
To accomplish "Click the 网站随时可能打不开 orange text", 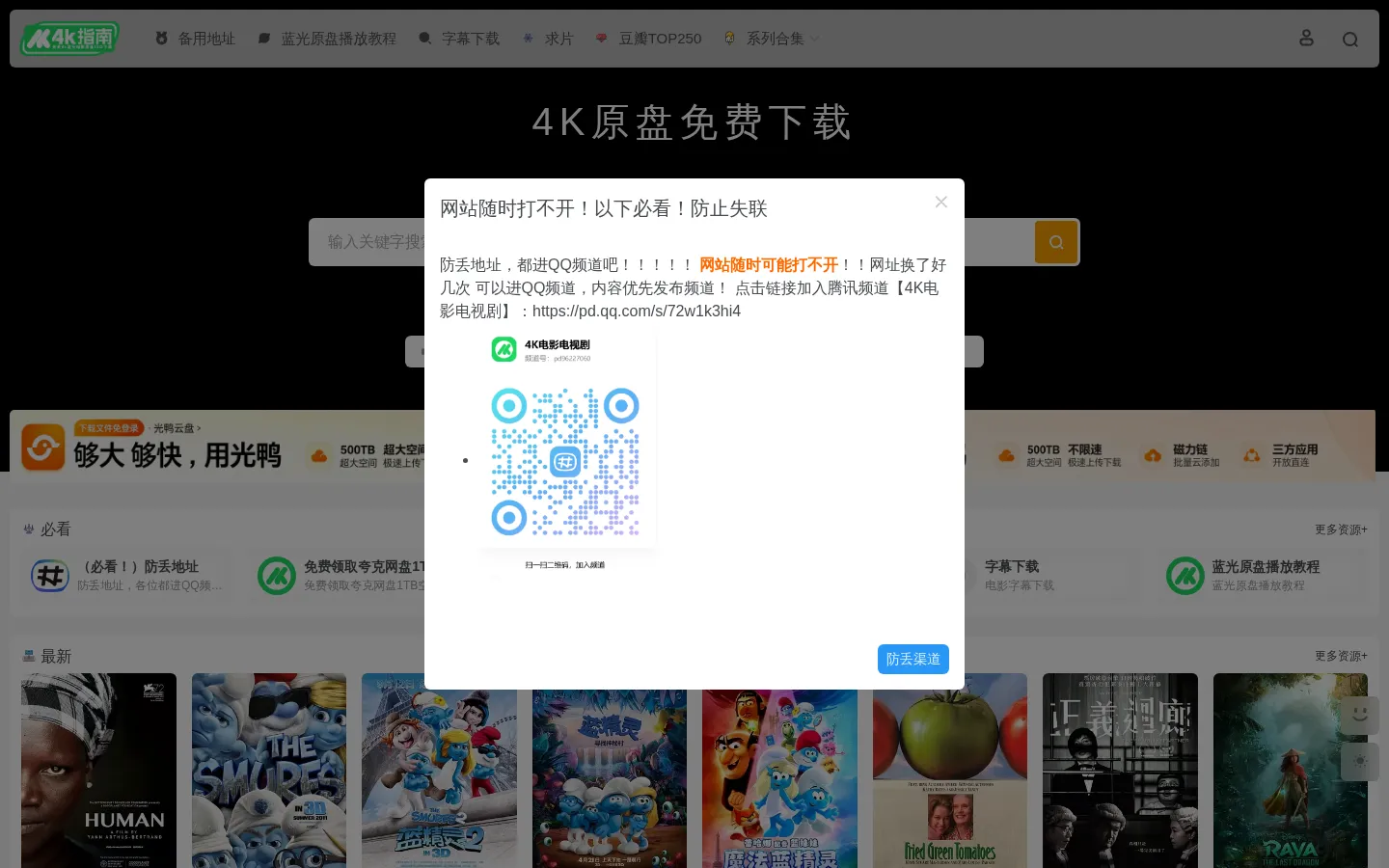I will [769, 264].
